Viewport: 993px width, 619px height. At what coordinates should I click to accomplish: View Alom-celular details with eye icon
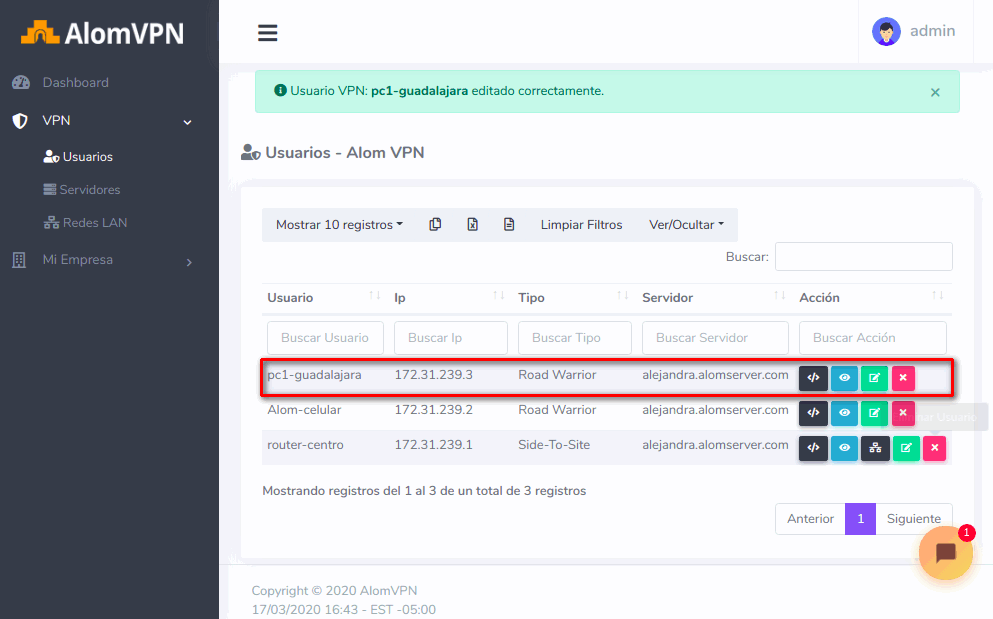pos(844,412)
